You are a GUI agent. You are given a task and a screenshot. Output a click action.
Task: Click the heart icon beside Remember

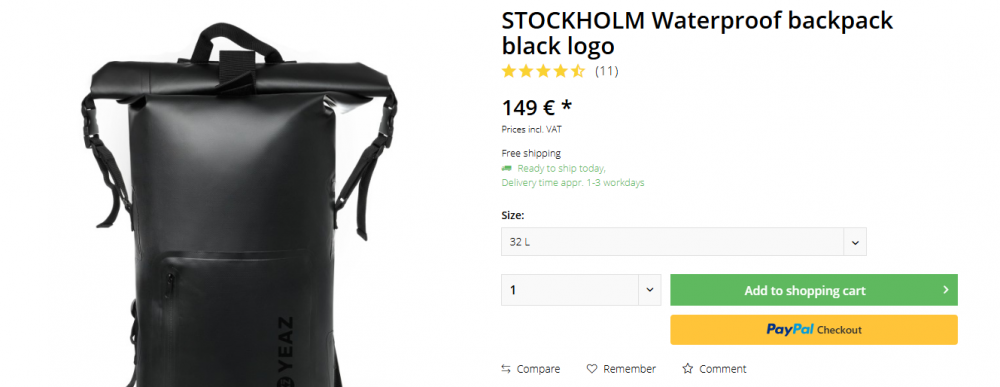[592, 369]
